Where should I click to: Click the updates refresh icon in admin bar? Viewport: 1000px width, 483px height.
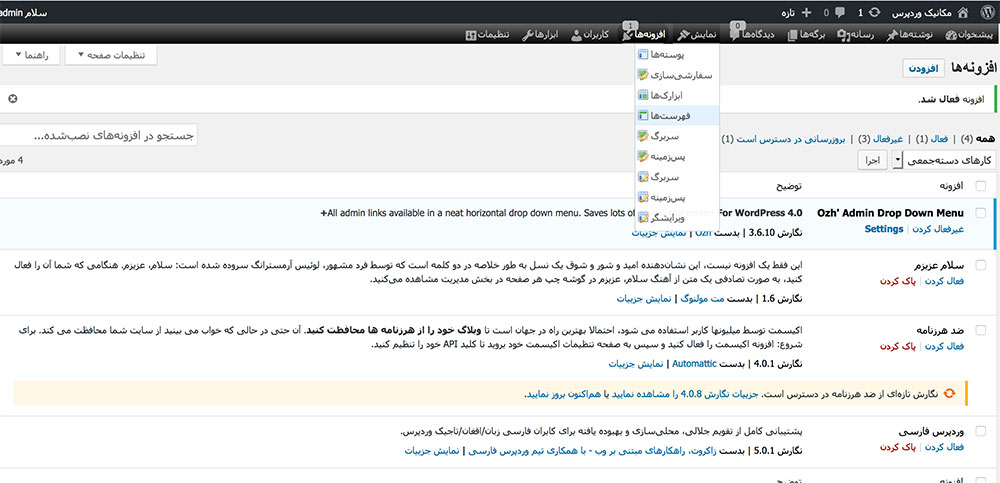point(875,12)
